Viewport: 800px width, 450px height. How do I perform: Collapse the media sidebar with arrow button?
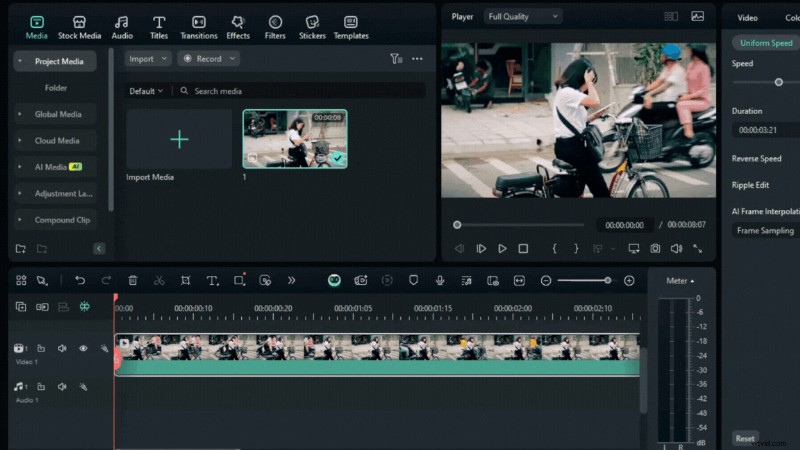(x=99, y=248)
